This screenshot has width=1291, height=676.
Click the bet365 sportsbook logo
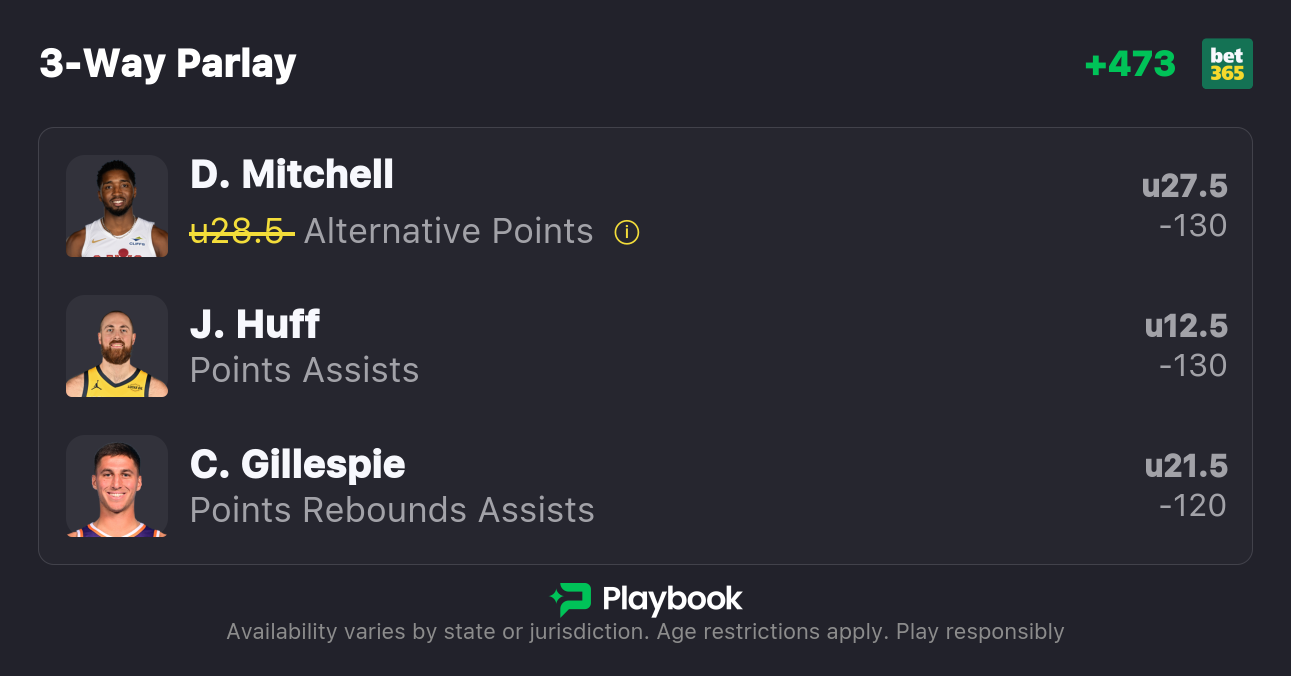[x=1227, y=64]
